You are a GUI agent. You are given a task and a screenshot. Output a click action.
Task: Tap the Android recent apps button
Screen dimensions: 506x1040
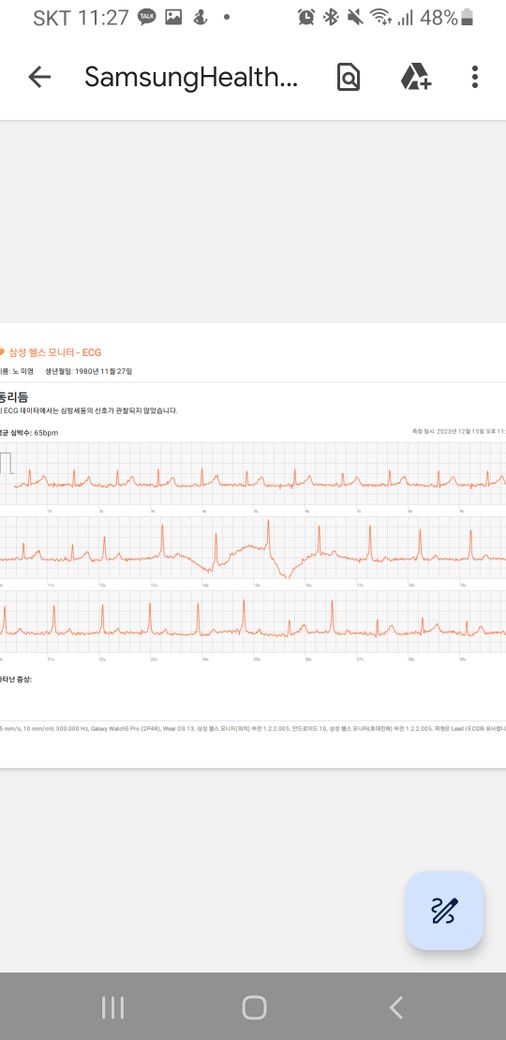113,1008
